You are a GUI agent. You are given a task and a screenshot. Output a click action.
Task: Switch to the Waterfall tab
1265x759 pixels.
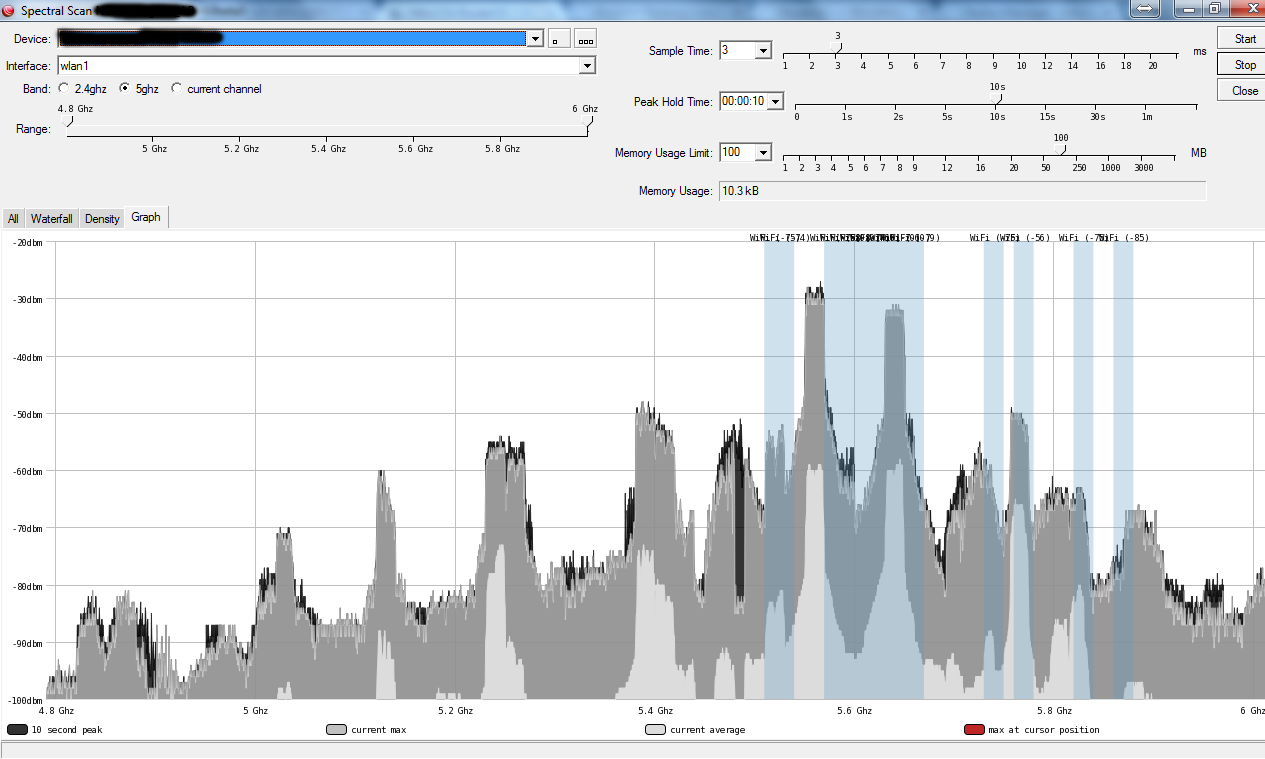click(x=51, y=218)
